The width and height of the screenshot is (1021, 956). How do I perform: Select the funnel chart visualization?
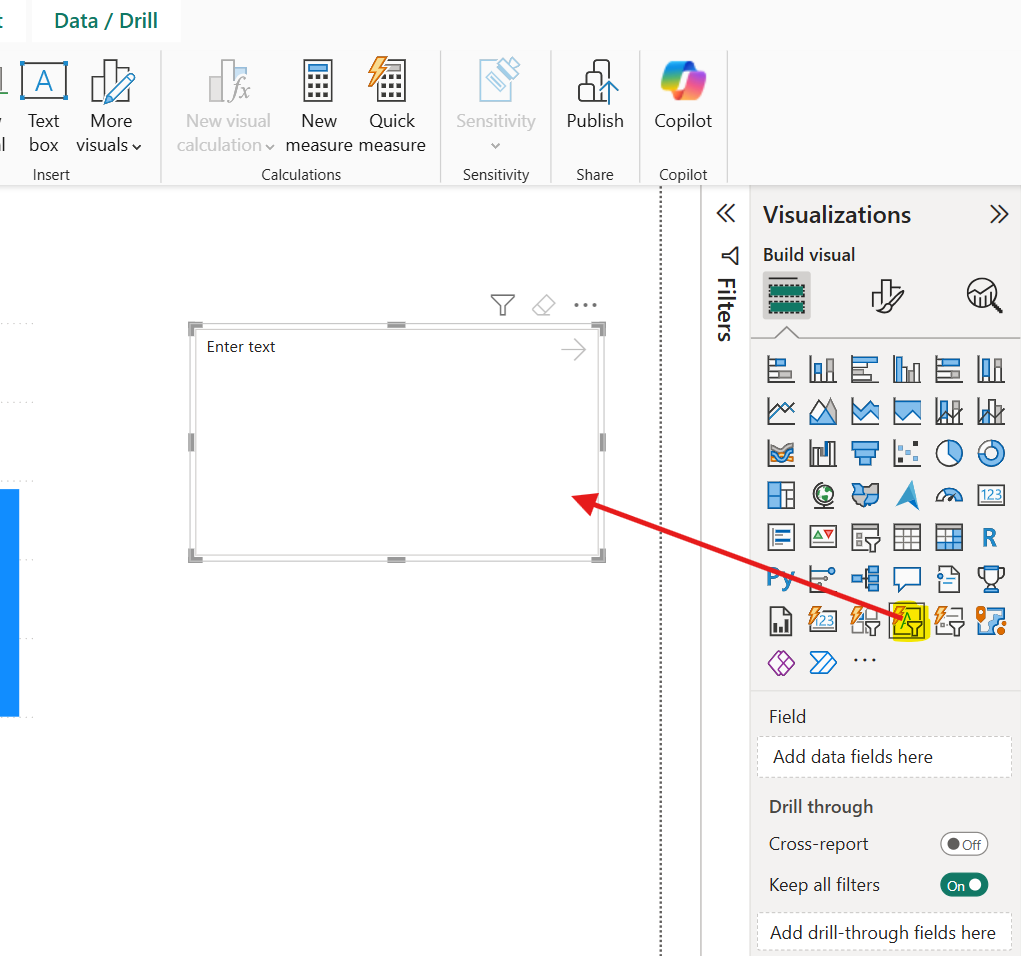(865, 453)
